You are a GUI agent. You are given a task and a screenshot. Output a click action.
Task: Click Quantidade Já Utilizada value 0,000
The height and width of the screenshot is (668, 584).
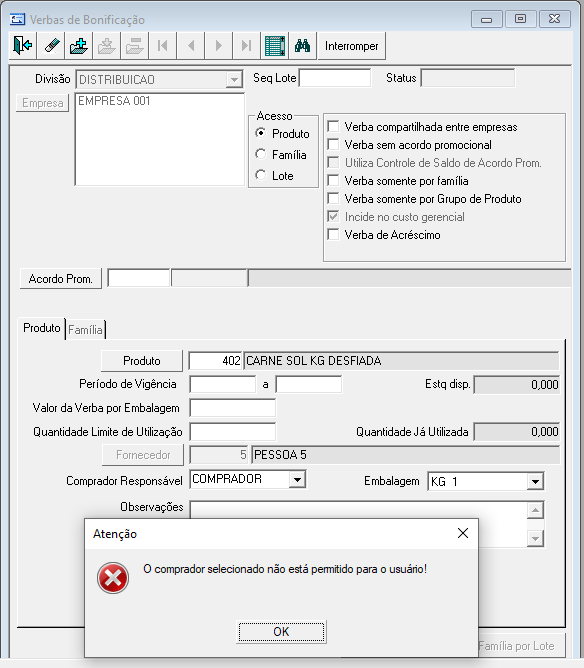coord(517,432)
